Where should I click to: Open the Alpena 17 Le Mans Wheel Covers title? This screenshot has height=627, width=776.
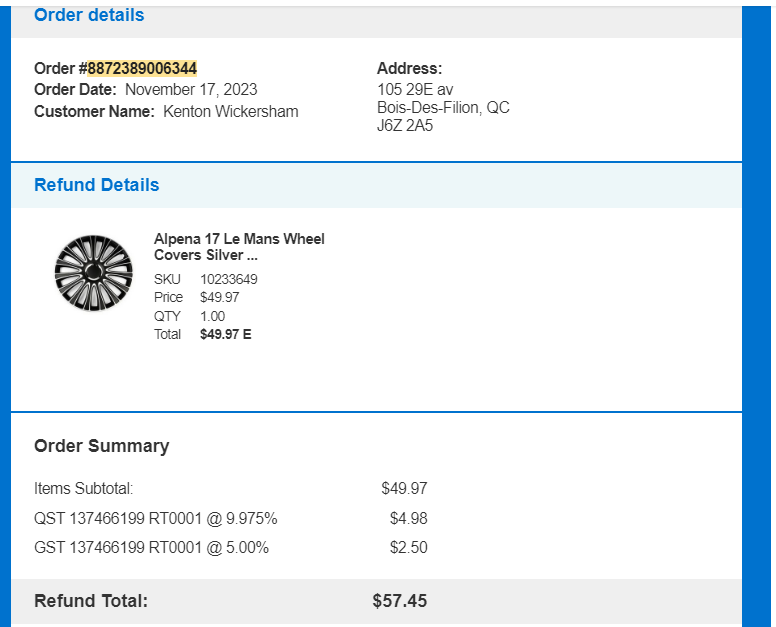tap(239, 246)
